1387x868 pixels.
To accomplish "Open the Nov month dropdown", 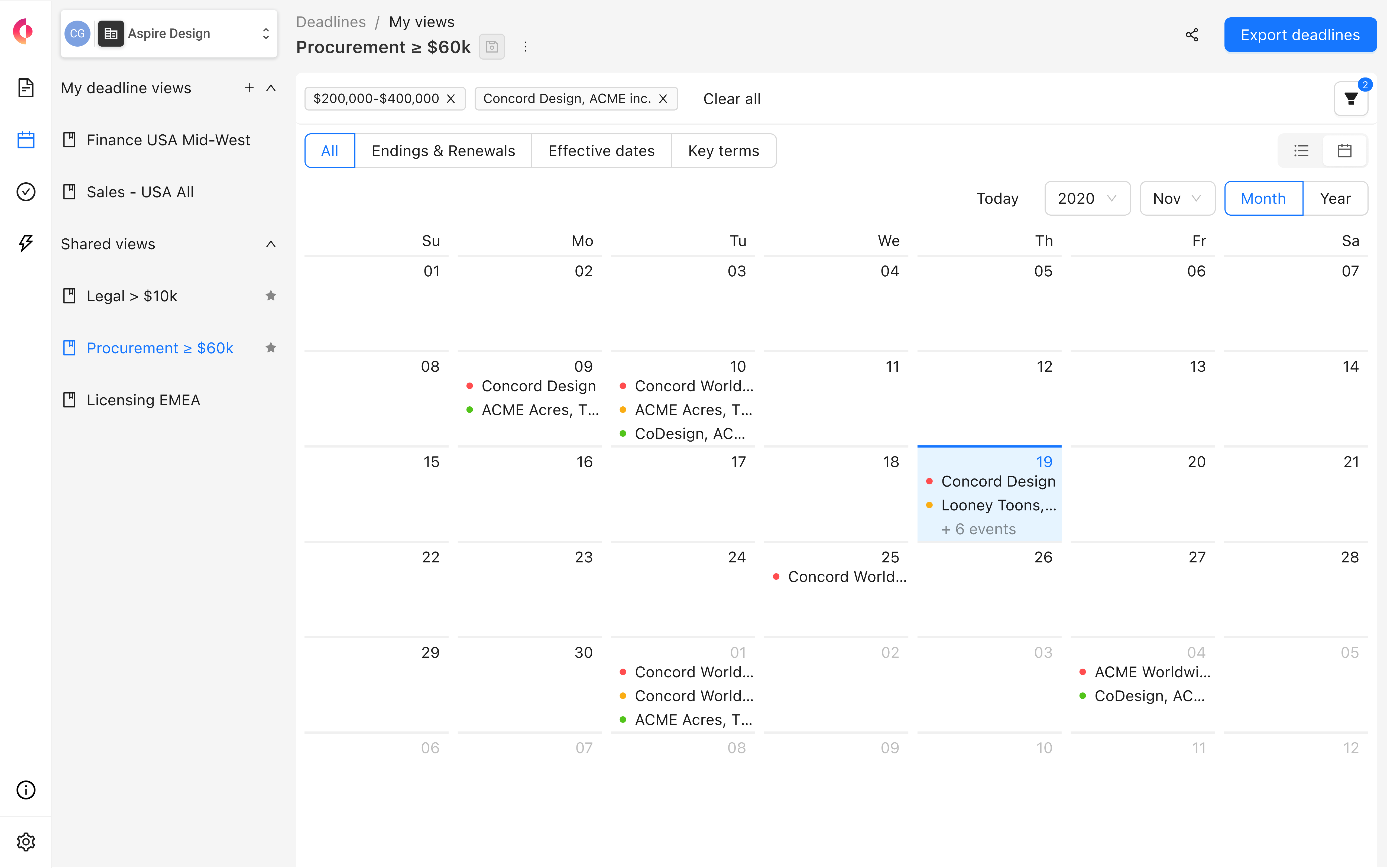I will pyautogui.click(x=1176, y=198).
